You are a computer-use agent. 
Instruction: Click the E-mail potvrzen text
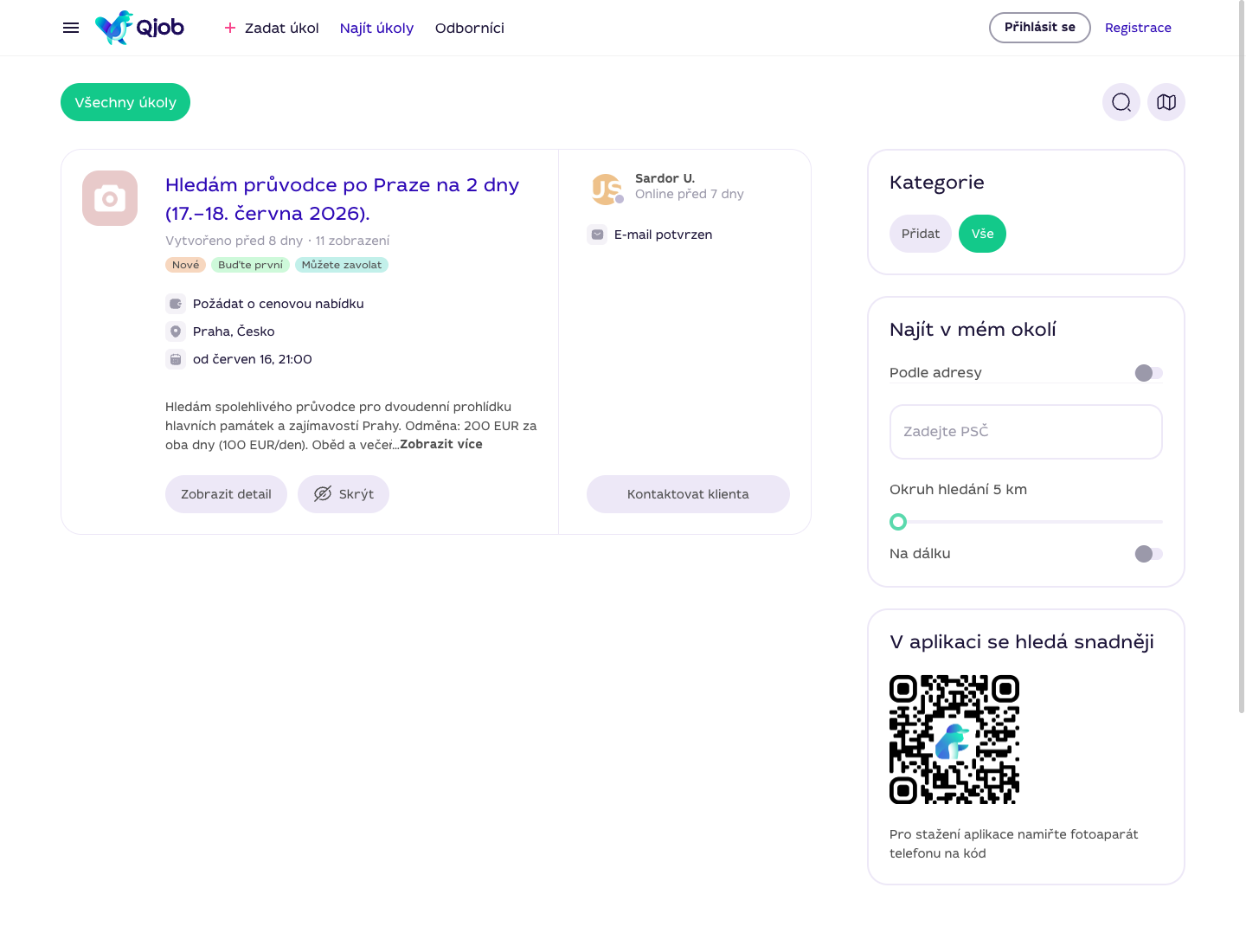[664, 235]
